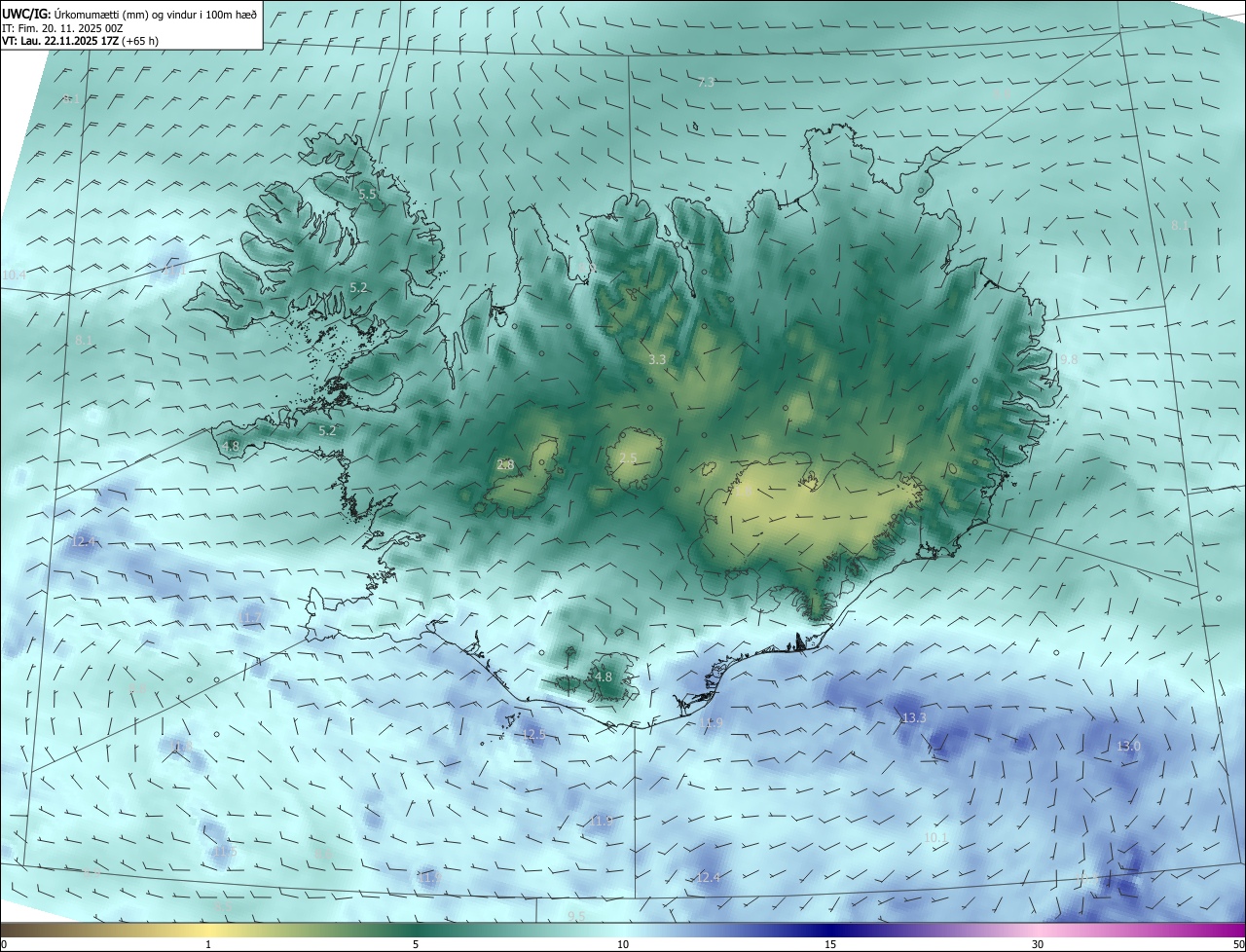This screenshot has height=952, width=1246.
Task: Click the 13.3 precipitation value label
Action: tap(914, 717)
